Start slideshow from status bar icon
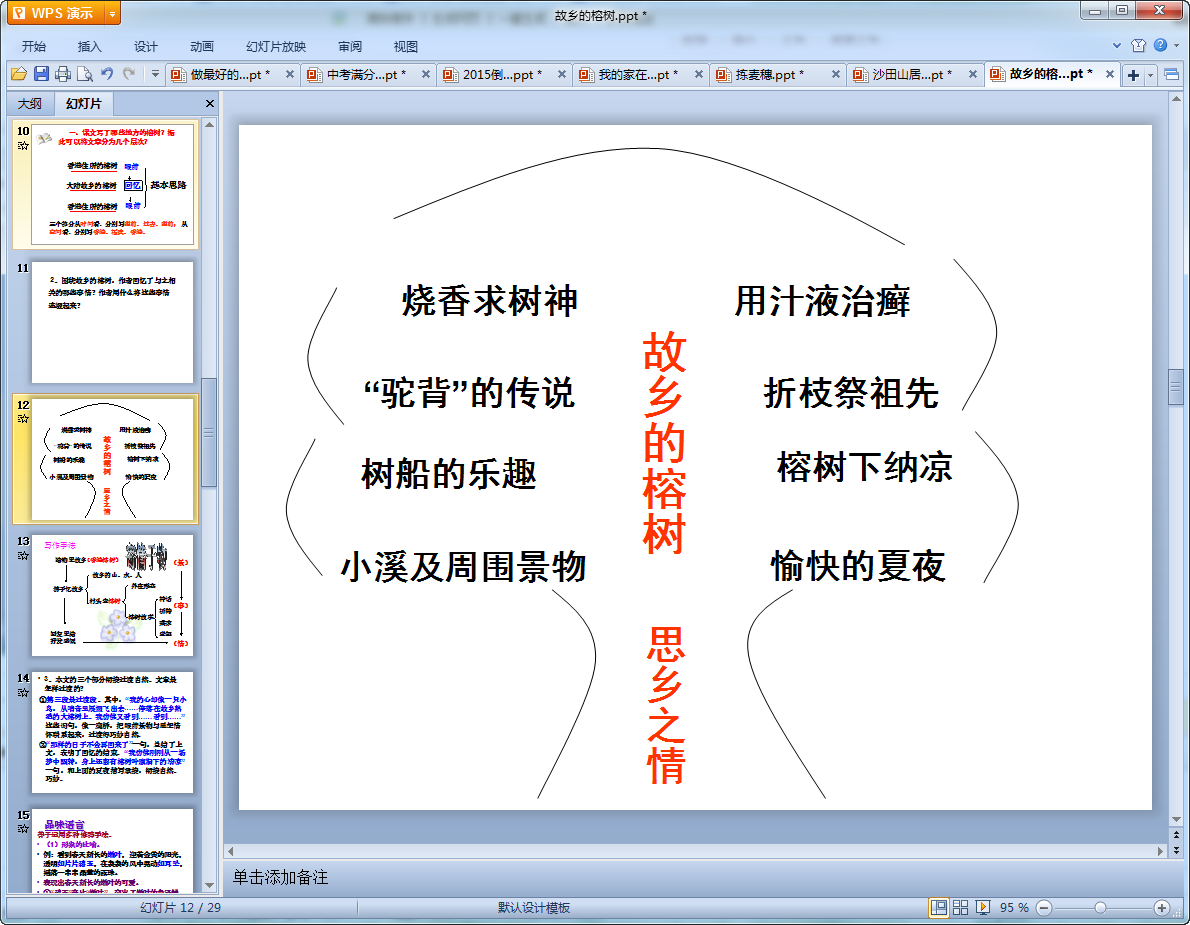 coord(983,907)
